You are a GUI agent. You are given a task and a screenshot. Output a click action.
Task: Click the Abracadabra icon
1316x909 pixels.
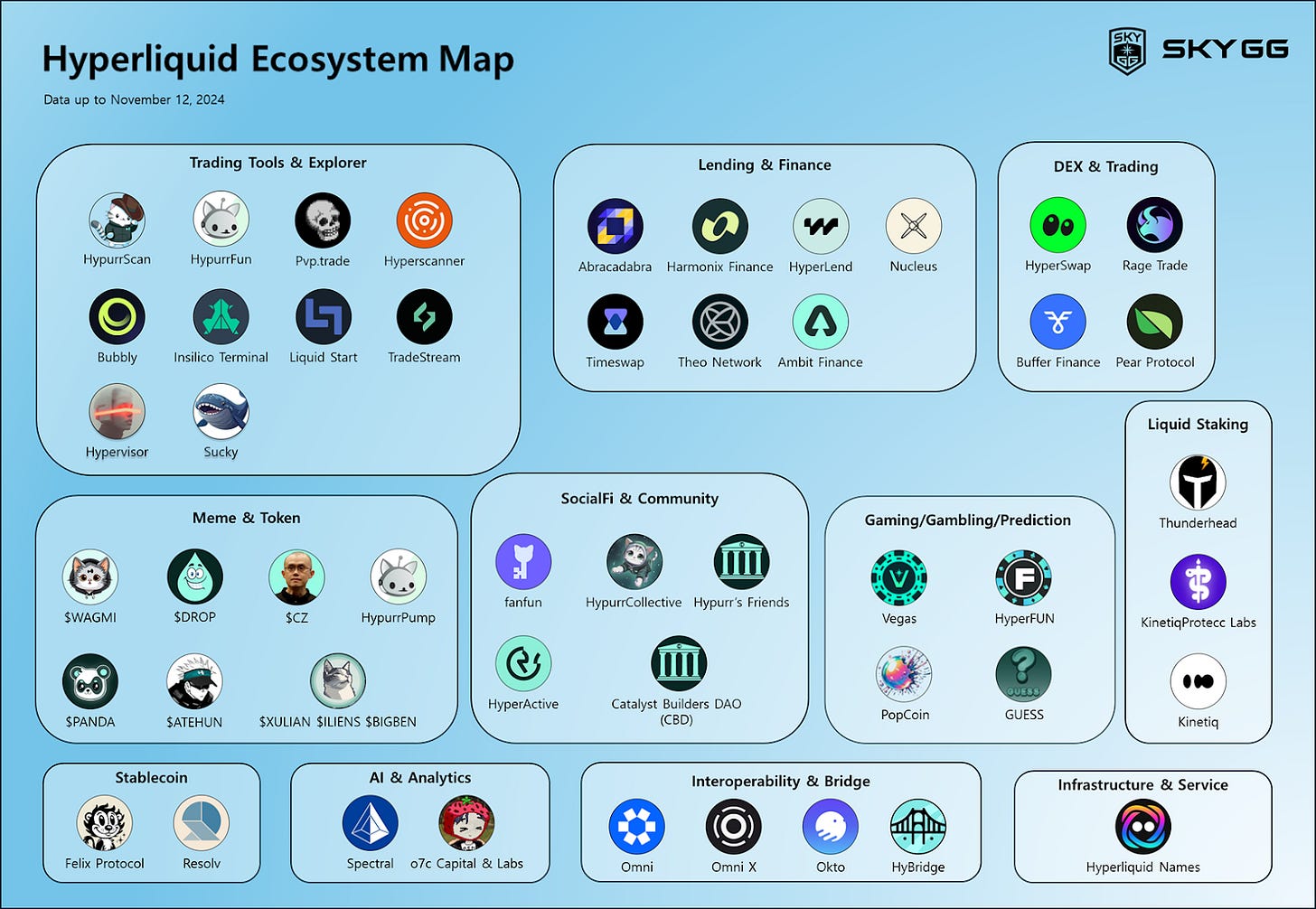[616, 226]
